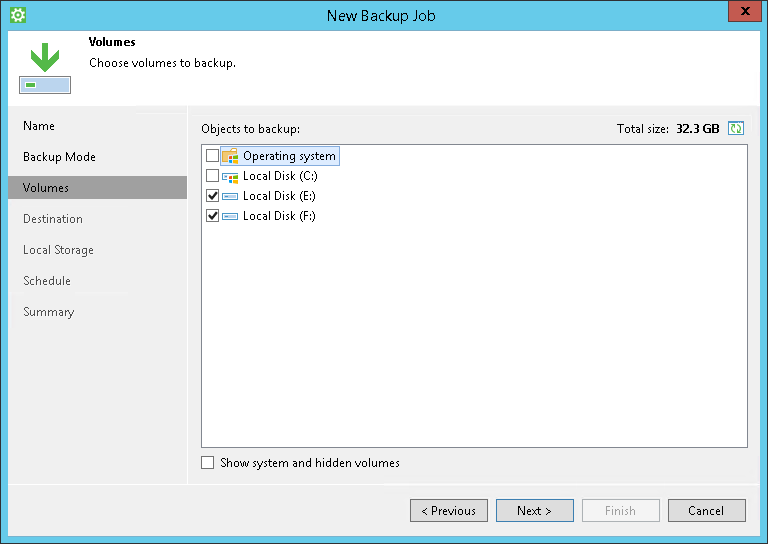The image size is (768, 544).
Task: Uncheck the Local Disk (E:) checkbox
Action: coord(212,196)
